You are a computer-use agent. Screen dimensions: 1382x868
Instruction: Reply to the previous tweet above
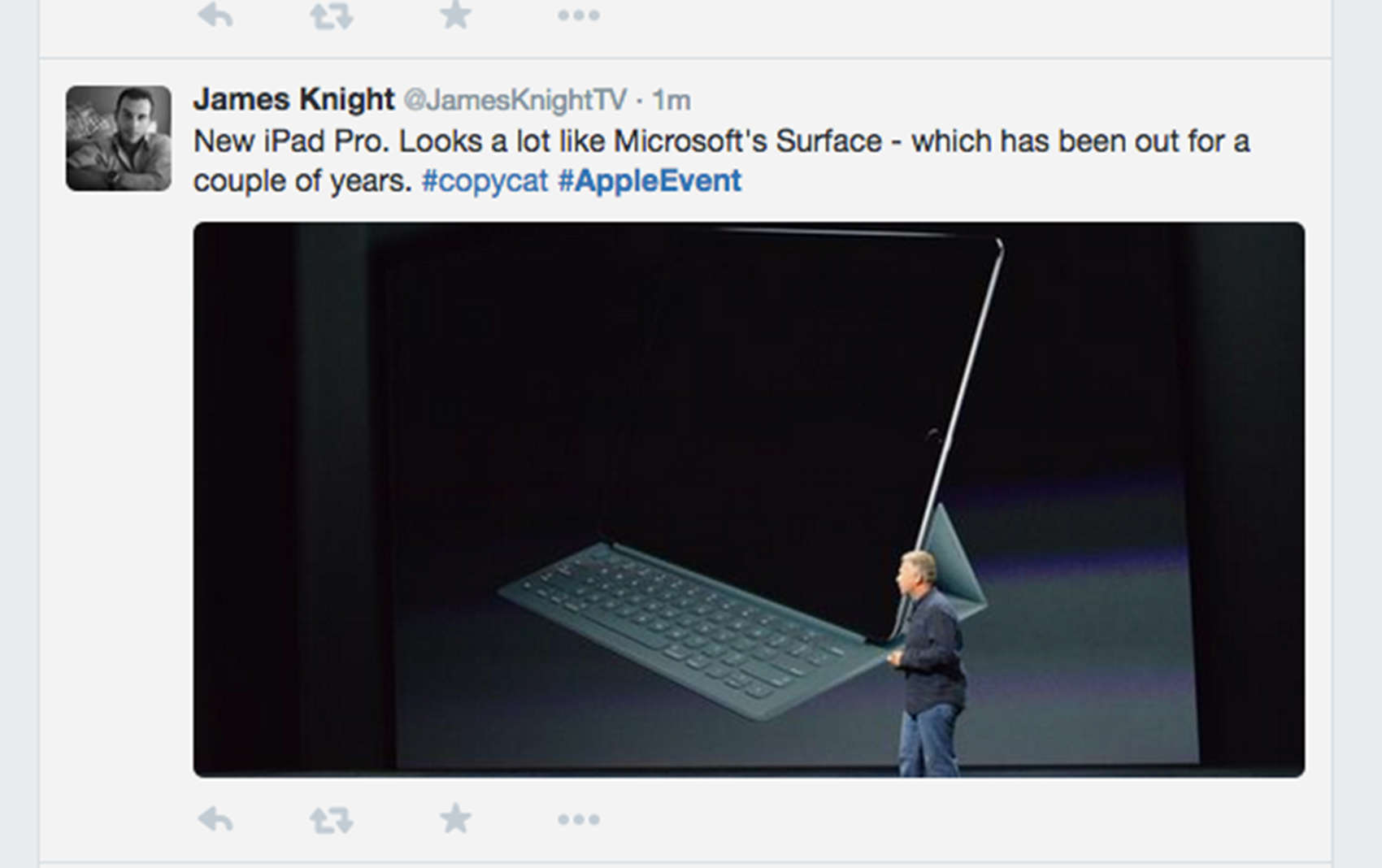[x=215, y=15]
